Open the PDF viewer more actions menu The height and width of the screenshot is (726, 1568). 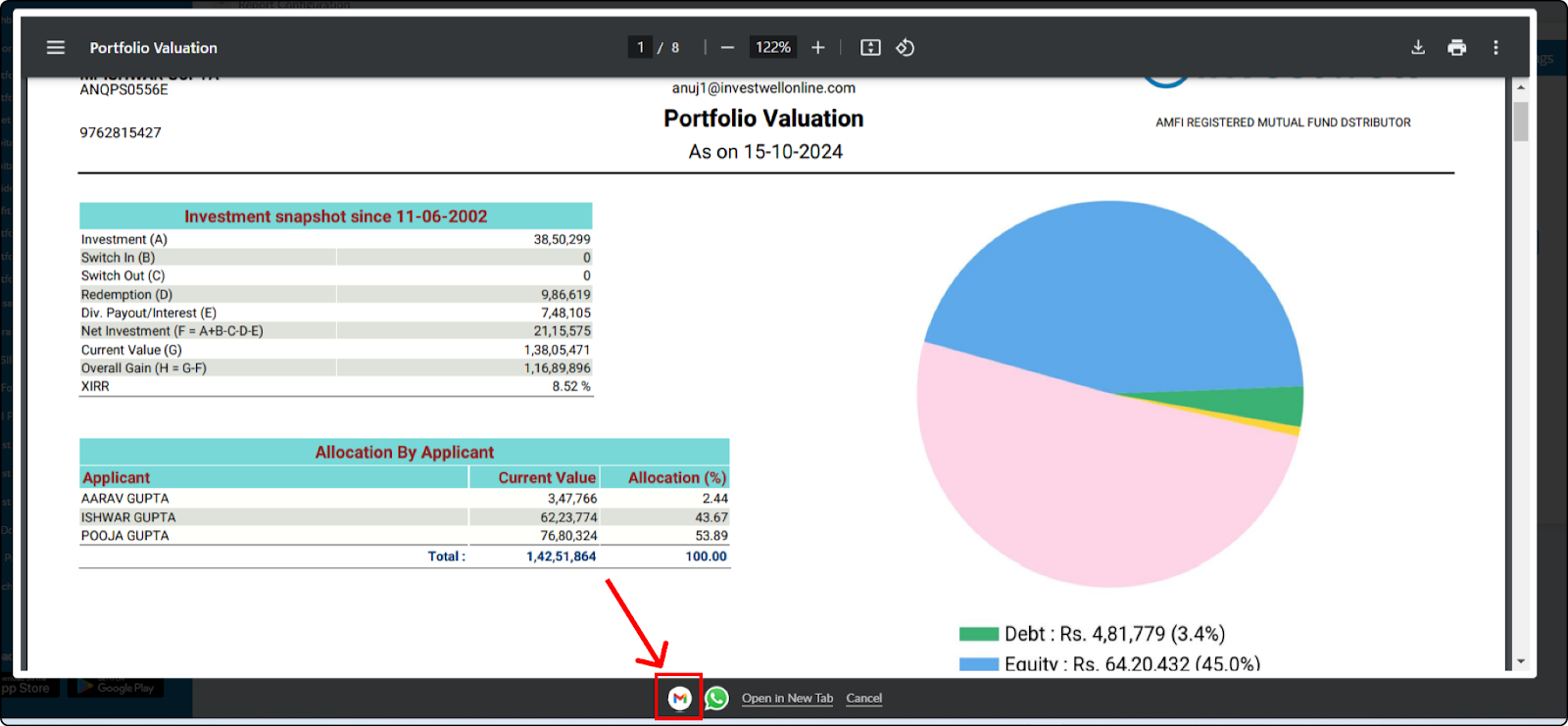(x=1495, y=47)
